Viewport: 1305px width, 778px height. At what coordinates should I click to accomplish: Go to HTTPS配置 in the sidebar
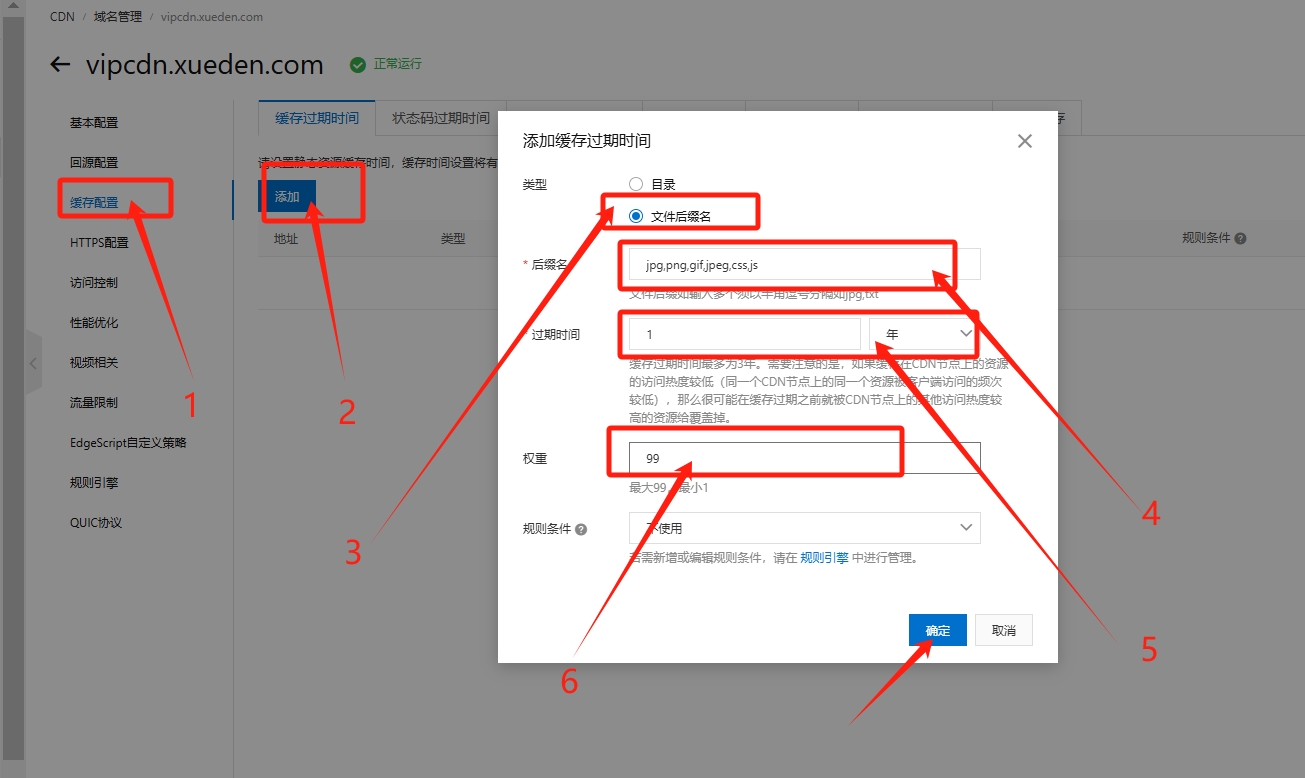[99, 243]
